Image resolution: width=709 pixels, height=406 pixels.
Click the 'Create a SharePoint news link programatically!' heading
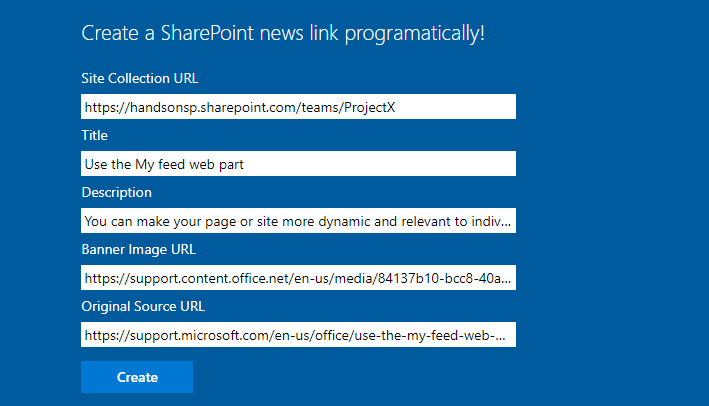283,33
